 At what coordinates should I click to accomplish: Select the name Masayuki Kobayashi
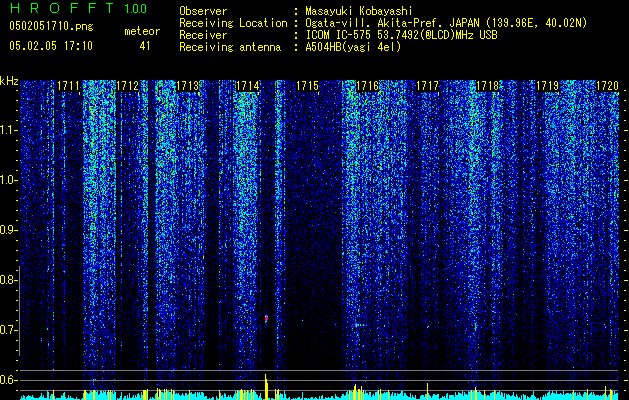tap(358, 11)
